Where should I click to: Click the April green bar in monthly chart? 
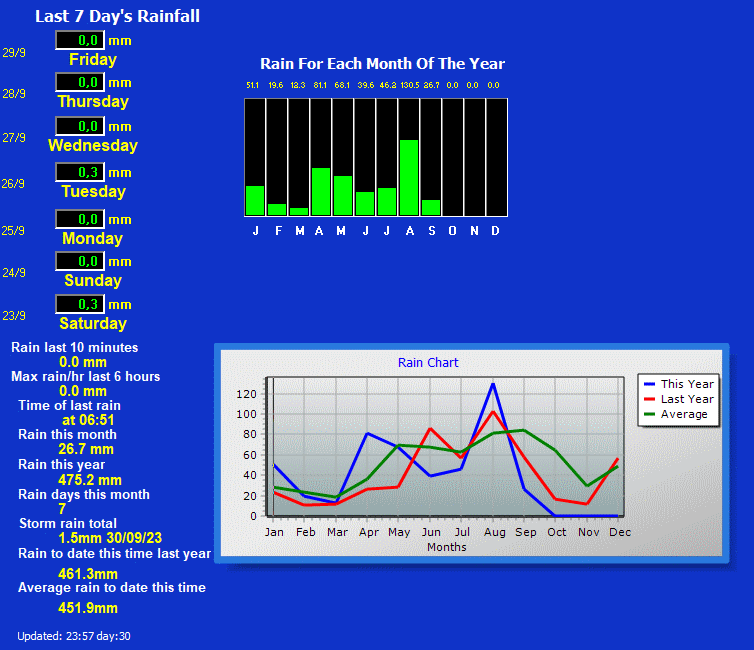tap(321, 191)
